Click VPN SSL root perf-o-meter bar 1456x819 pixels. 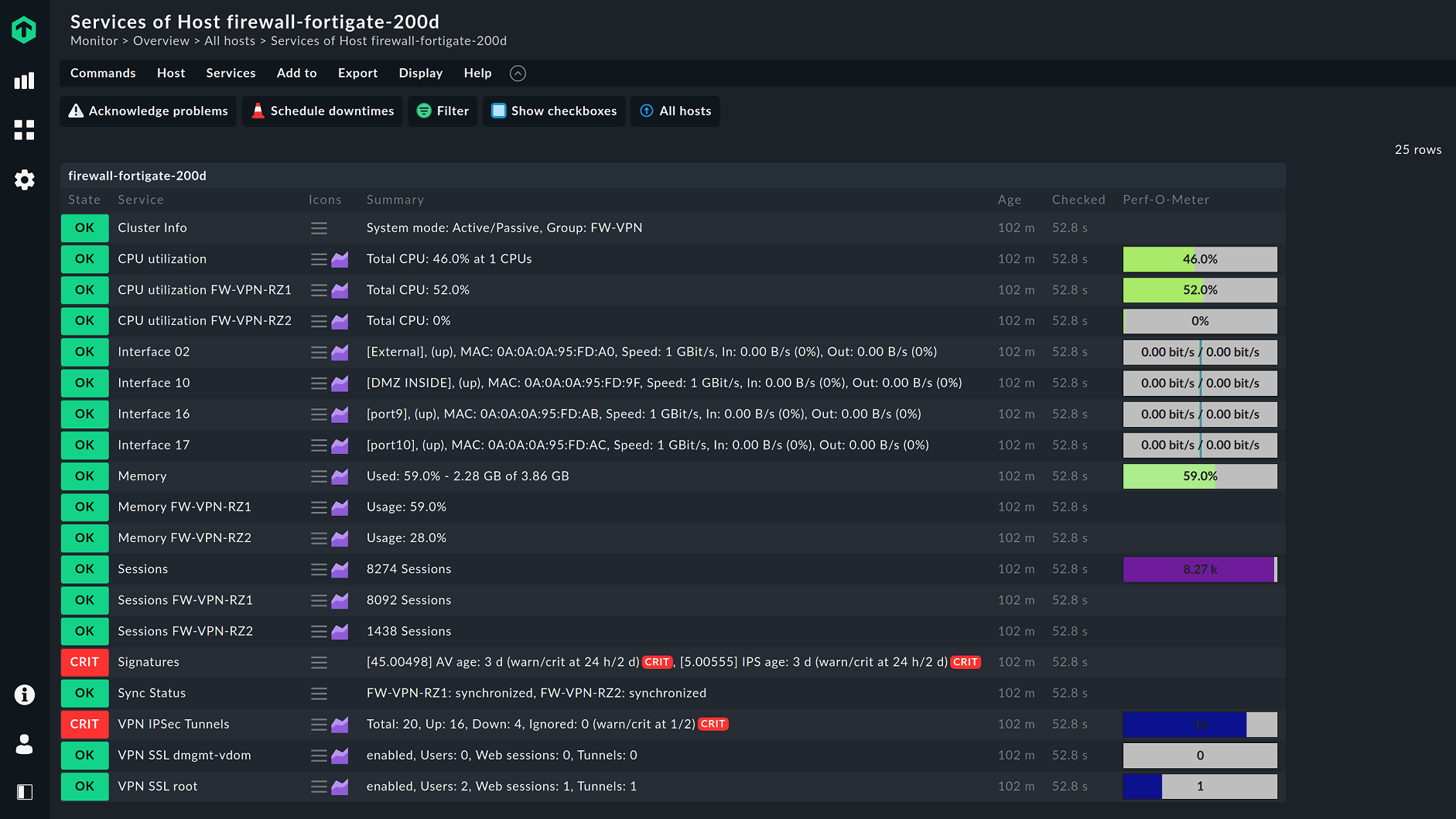click(1200, 787)
